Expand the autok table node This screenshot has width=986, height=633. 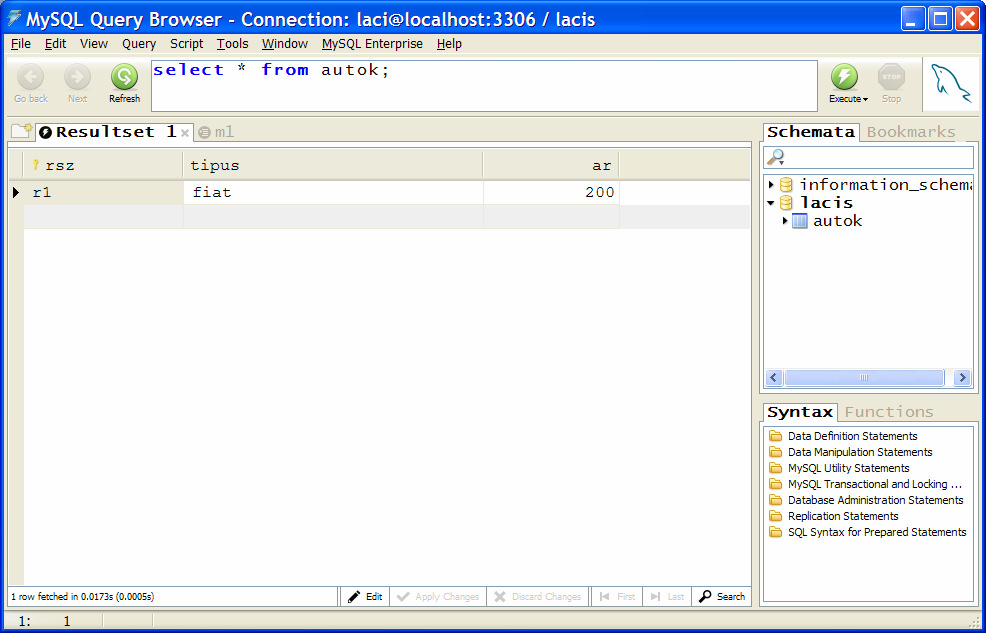pos(784,221)
